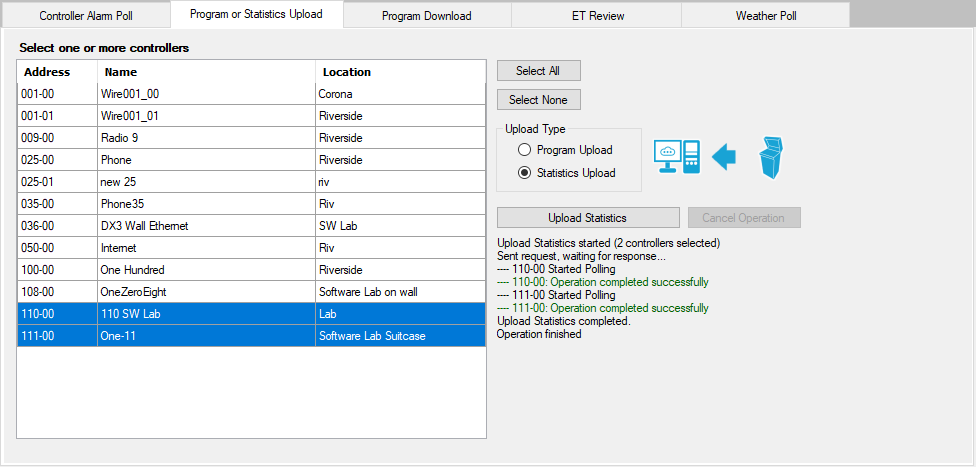This screenshot has height=467, width=976.
Task: Click address cell 111-00
Action: click(57, 336)
